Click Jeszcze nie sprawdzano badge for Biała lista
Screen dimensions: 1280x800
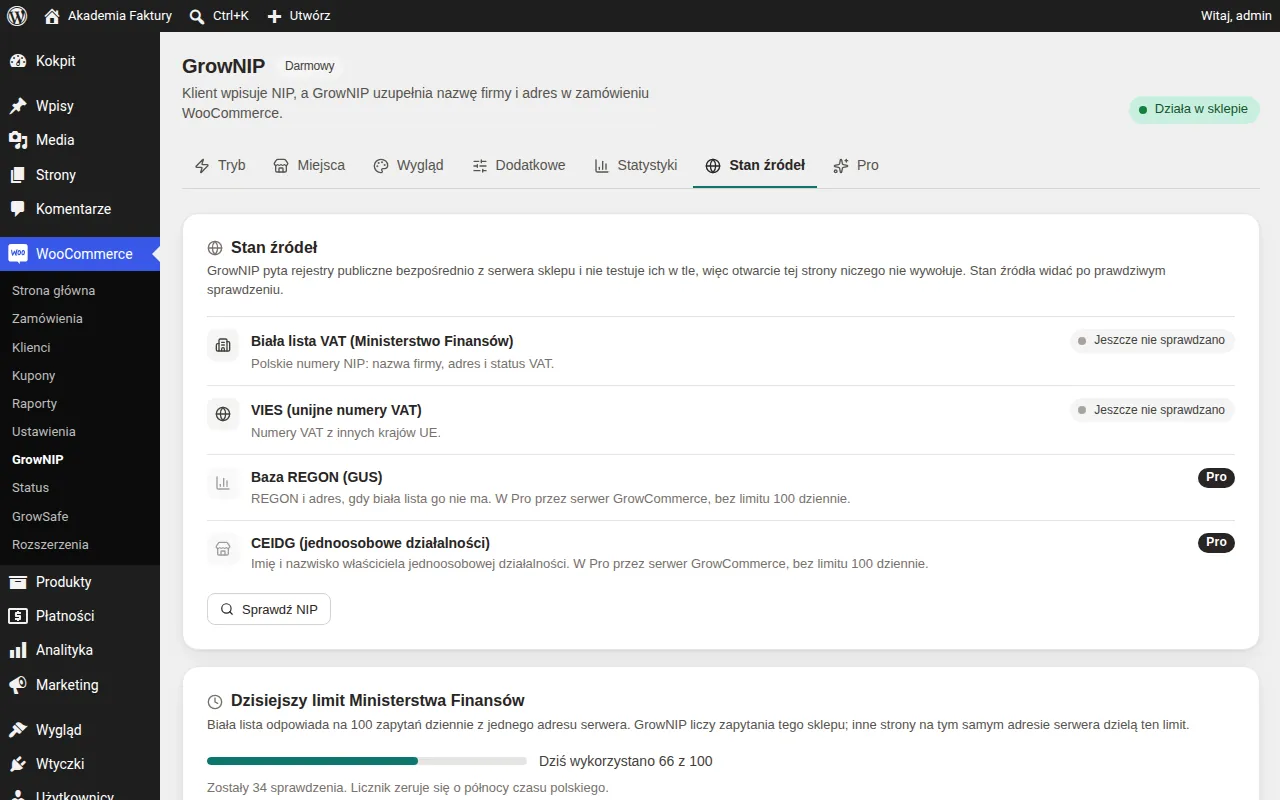click(1152, 341)
